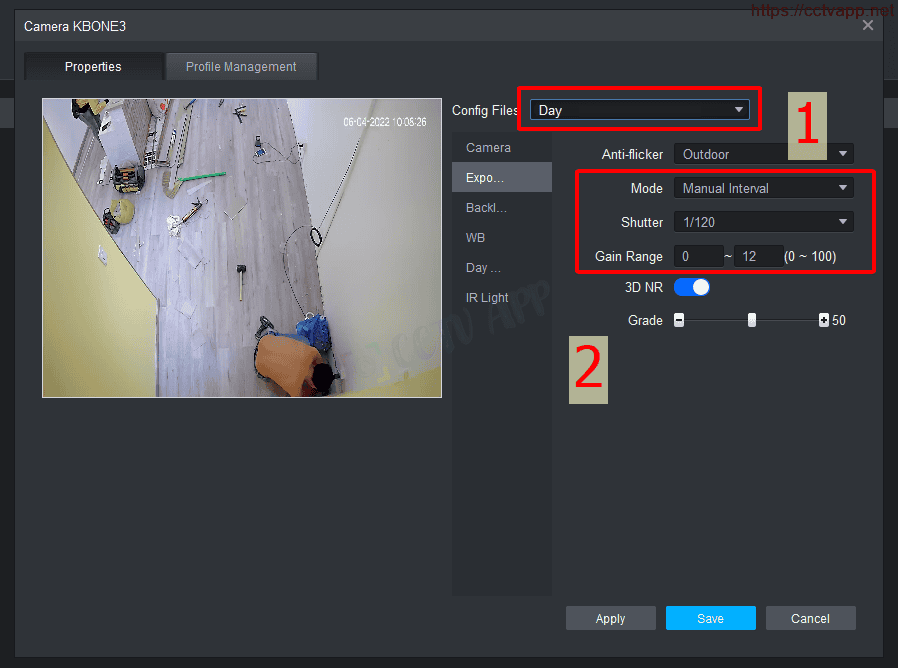Open the WB white balance section
898x668 pixels.
click(476, 238)
